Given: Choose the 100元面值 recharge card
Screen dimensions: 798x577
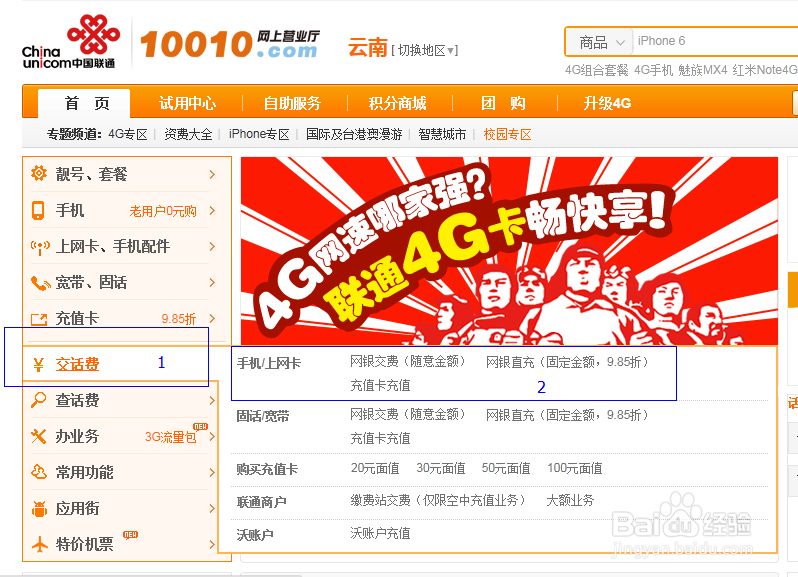Looking at the screenshot, I should (575, 468).
